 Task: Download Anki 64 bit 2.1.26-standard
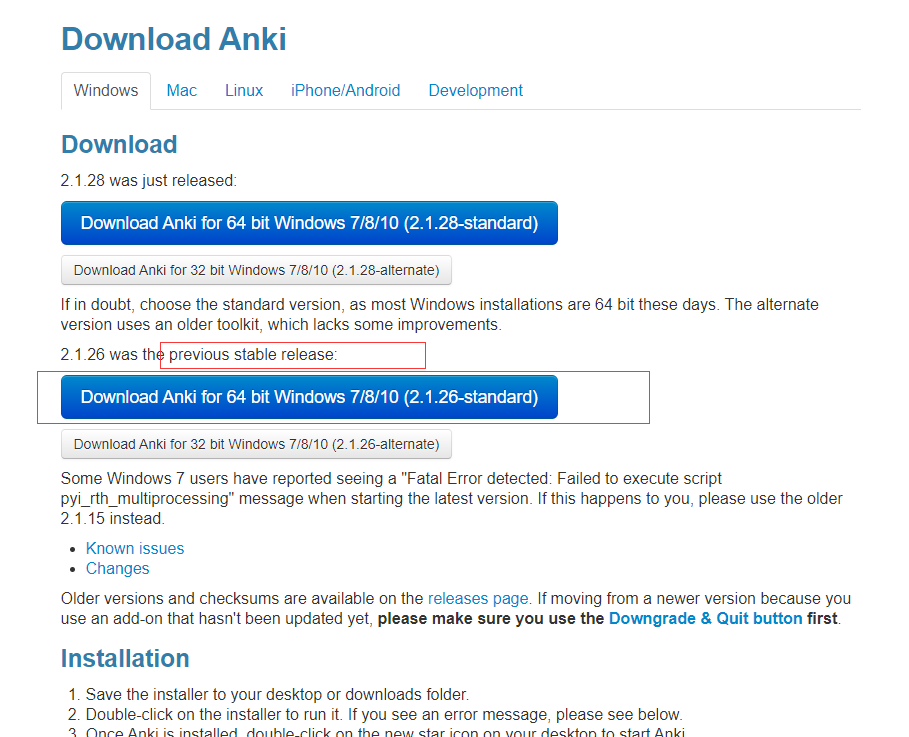click(309, 397)
